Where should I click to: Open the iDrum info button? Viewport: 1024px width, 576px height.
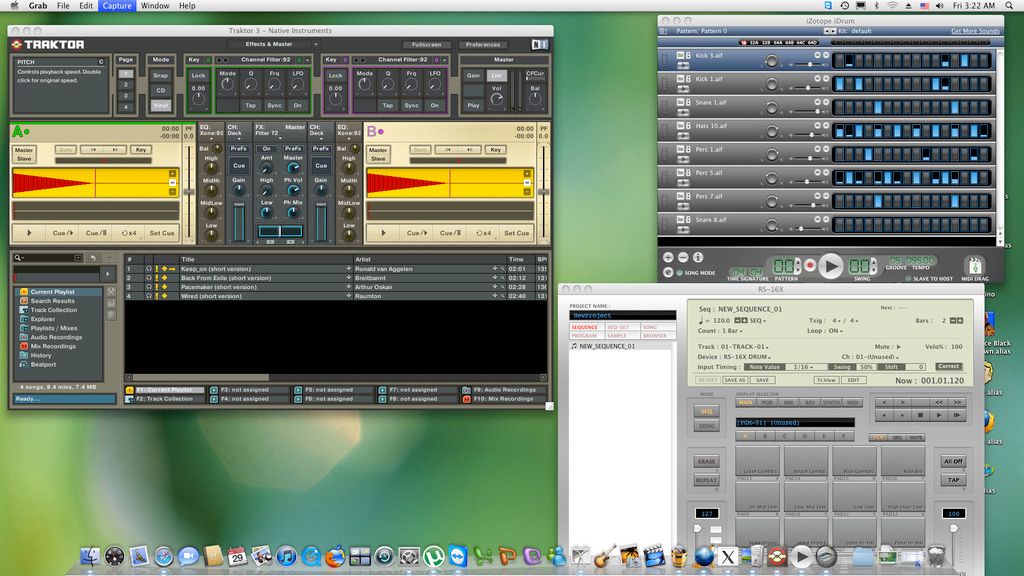[698, 257]
